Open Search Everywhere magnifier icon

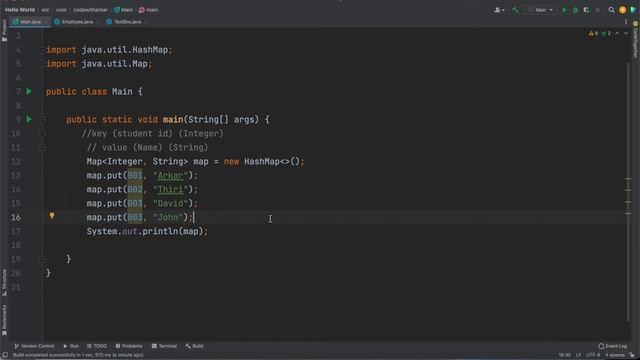tap(611, 10)
